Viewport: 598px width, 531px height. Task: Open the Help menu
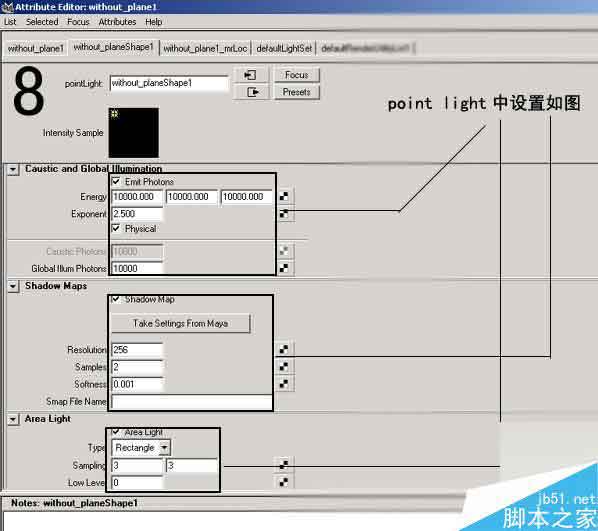154,22
